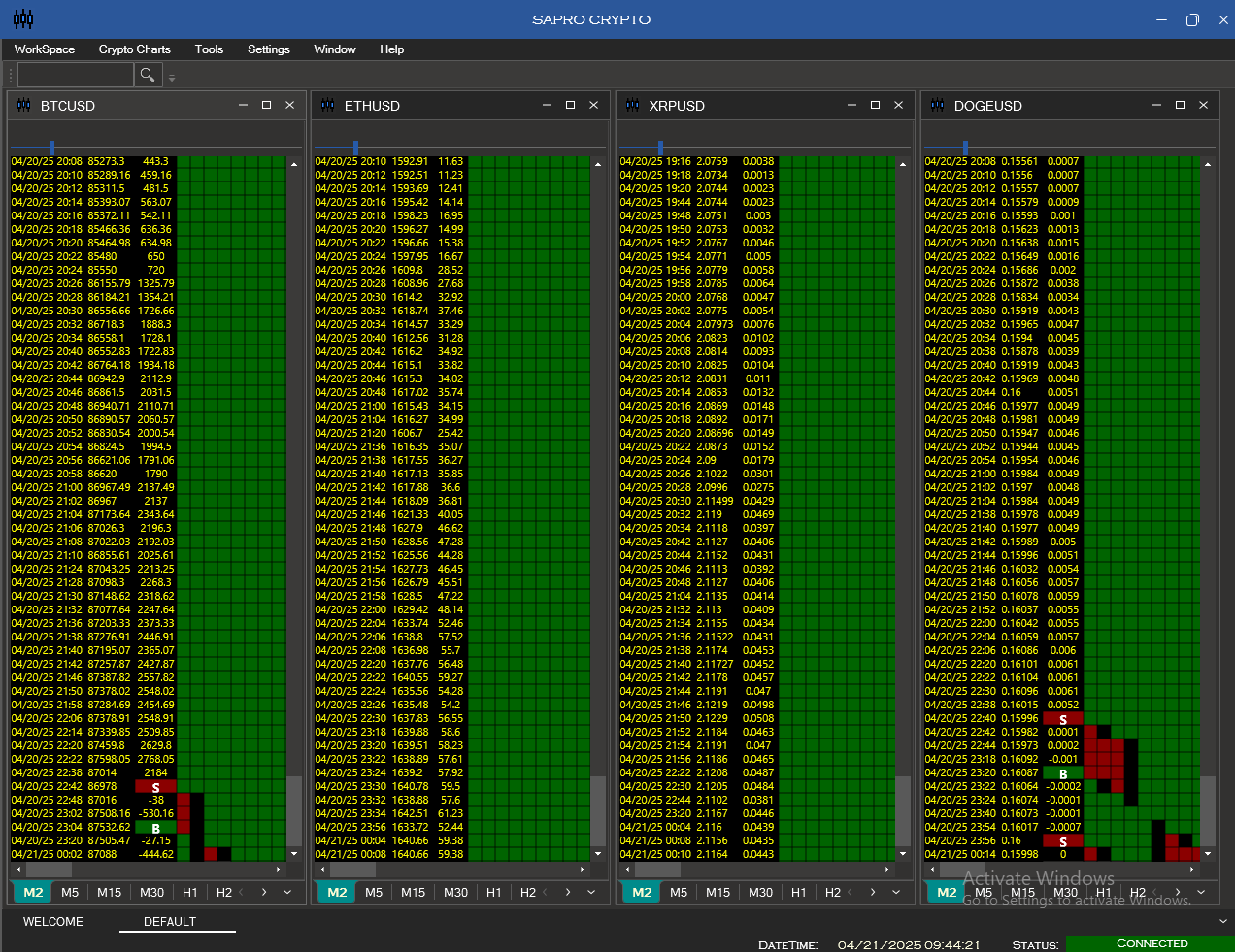Maximize the XRPUSD chart panel
This screenshot has height=952, width=1235.
[875, 105]
